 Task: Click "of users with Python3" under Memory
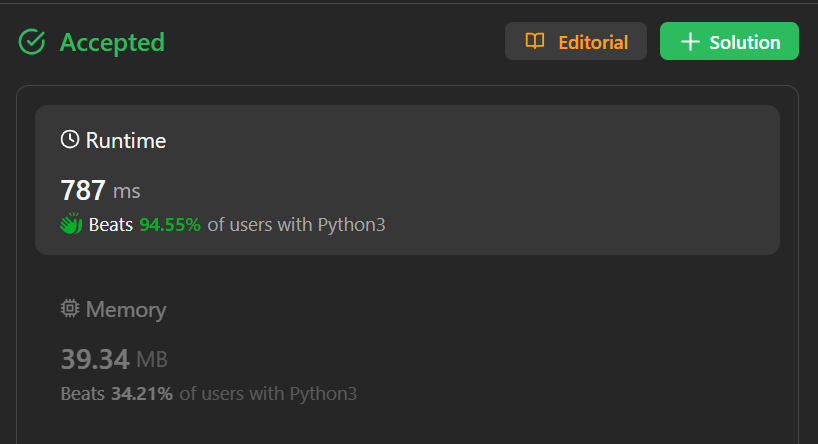tap(268, 393)
